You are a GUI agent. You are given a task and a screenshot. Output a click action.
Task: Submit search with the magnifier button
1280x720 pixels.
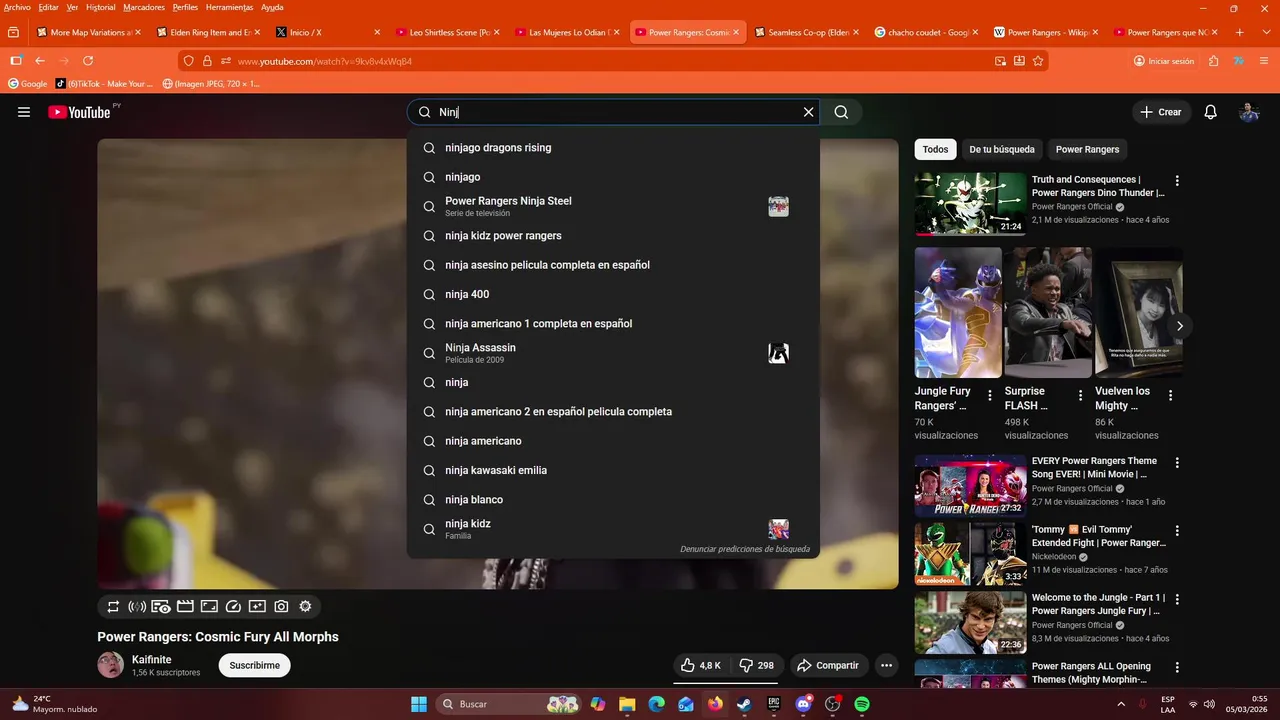[841, 112]
